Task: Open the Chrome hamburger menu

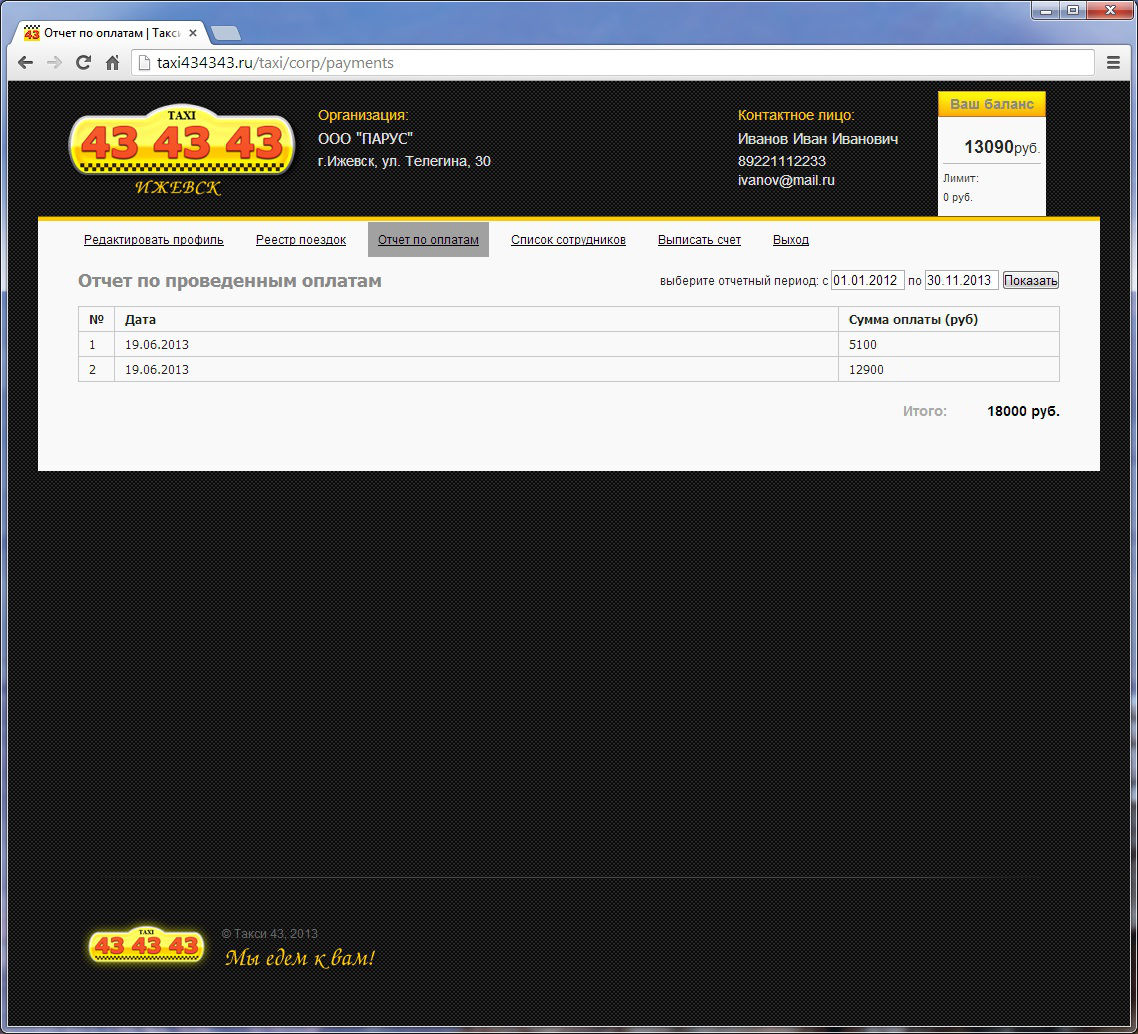Action: click(x=1113, y=63)
